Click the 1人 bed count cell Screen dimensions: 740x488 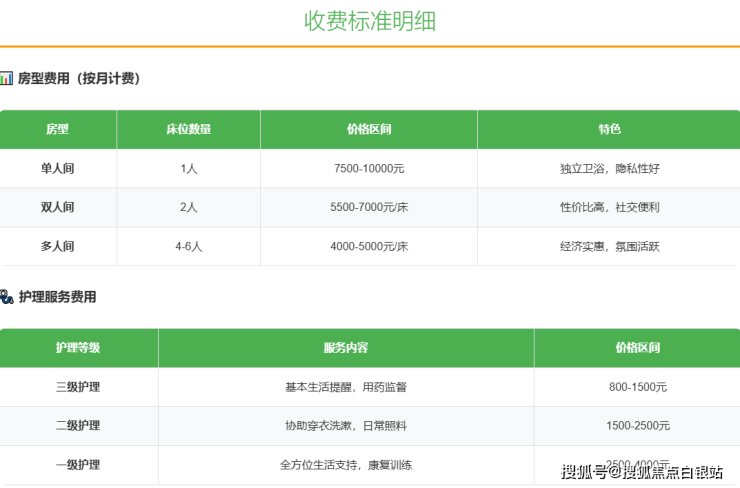click(x=189, y=168)
